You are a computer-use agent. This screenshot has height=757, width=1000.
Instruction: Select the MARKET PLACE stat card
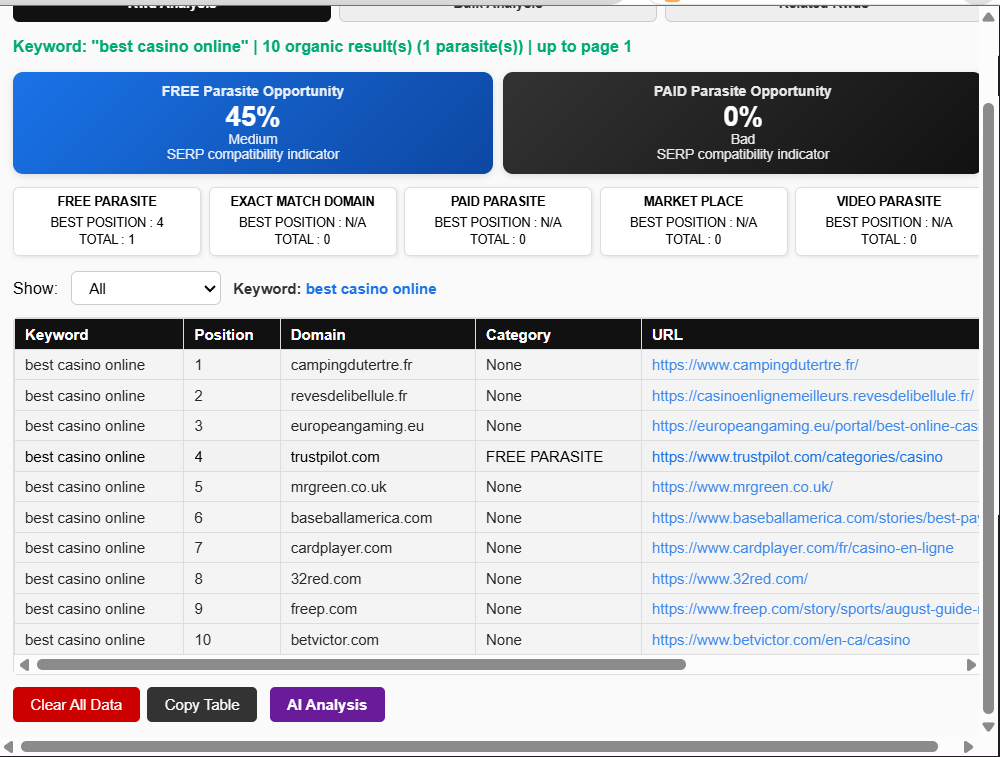tap(693, 221)
